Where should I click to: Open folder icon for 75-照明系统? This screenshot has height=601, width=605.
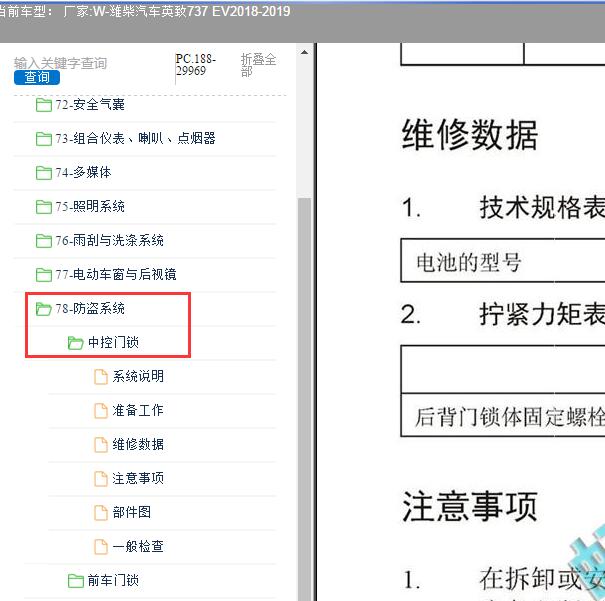click(x=44, y=206)
